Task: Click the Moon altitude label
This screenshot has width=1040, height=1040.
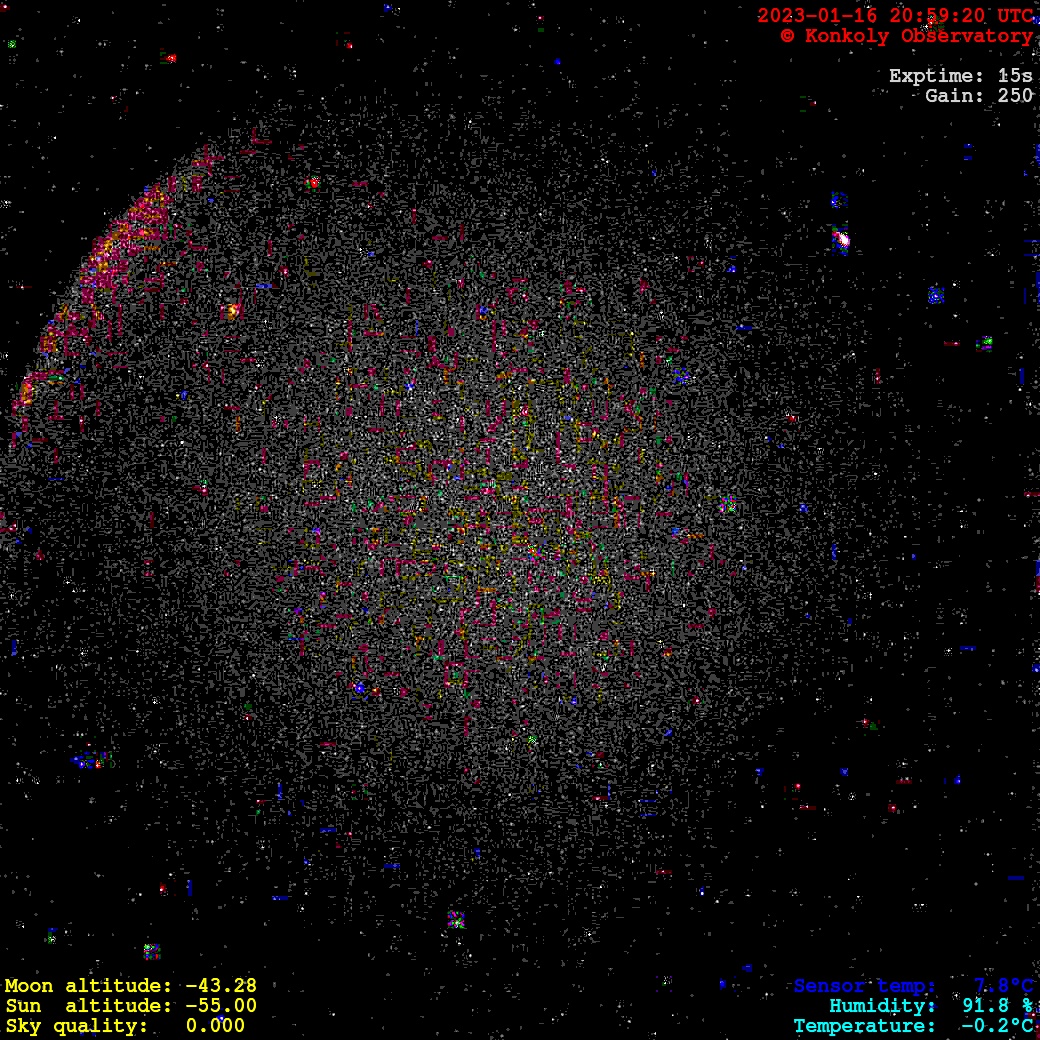Action: coord(88,986)
